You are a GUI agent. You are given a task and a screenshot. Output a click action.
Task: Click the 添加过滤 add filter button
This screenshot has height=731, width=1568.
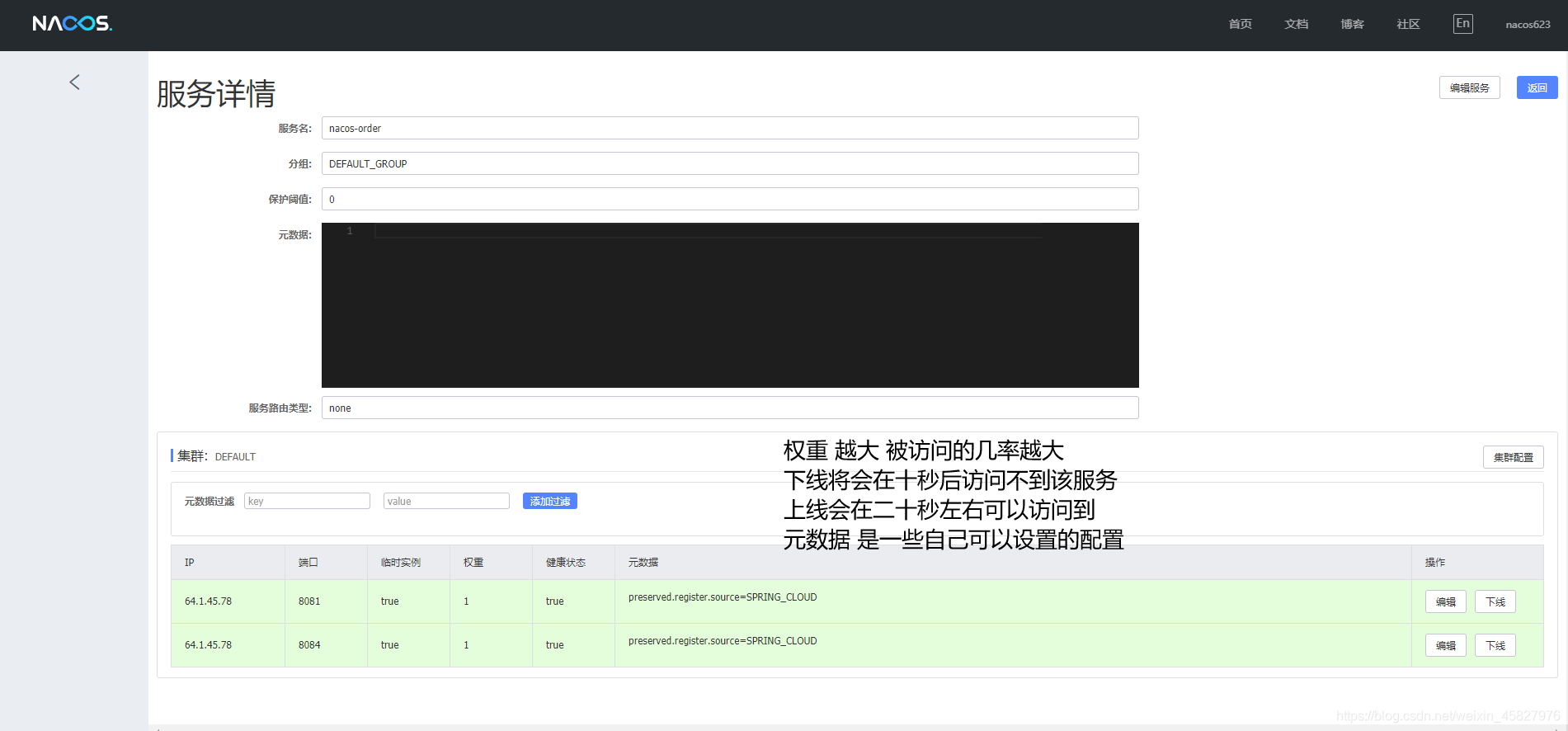click(549, 501)
